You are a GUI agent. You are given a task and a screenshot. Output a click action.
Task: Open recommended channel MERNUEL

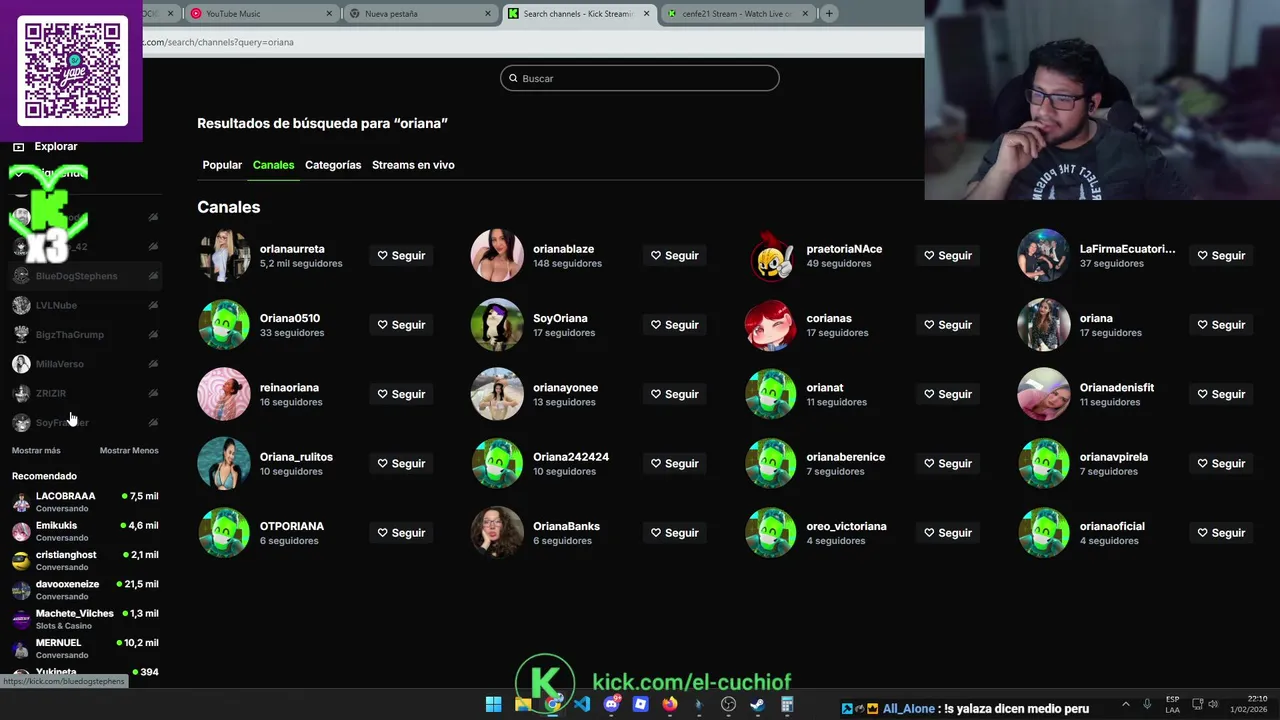pos(85,649)
